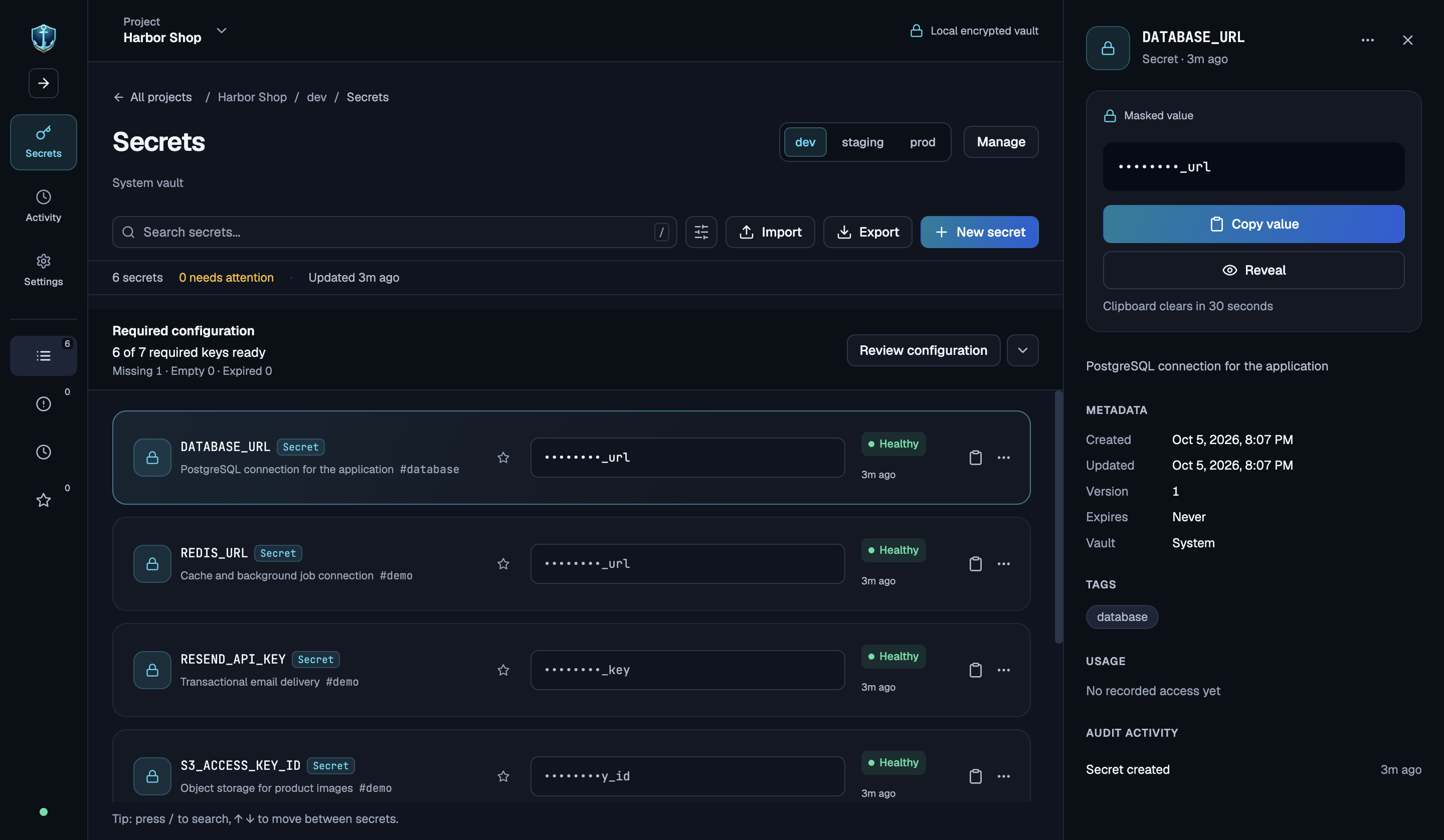The height and width of the screenshot is (840, 1444).
Task: Copy the REDIS_URL value with its clipboard icon
Action: (975, 564)
